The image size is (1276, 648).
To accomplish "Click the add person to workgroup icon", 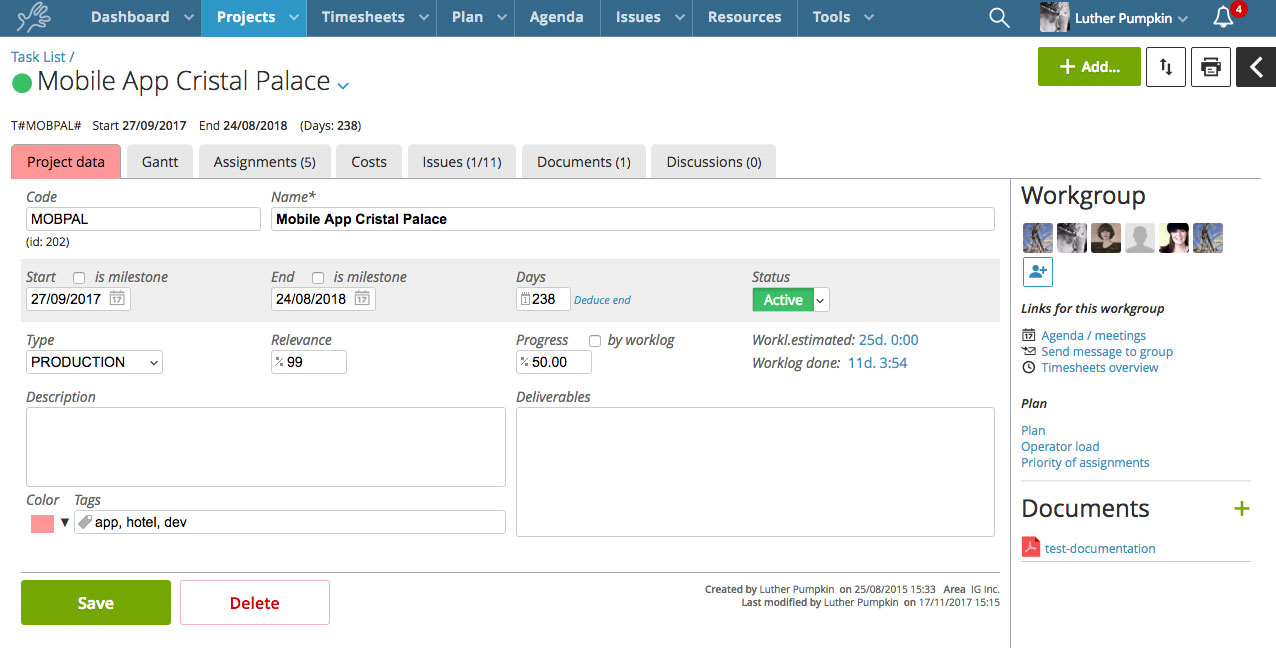I will (1037, 272).
